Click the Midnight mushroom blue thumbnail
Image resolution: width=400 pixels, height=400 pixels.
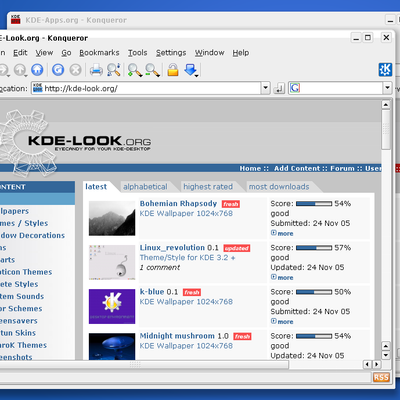pos(112,346)
